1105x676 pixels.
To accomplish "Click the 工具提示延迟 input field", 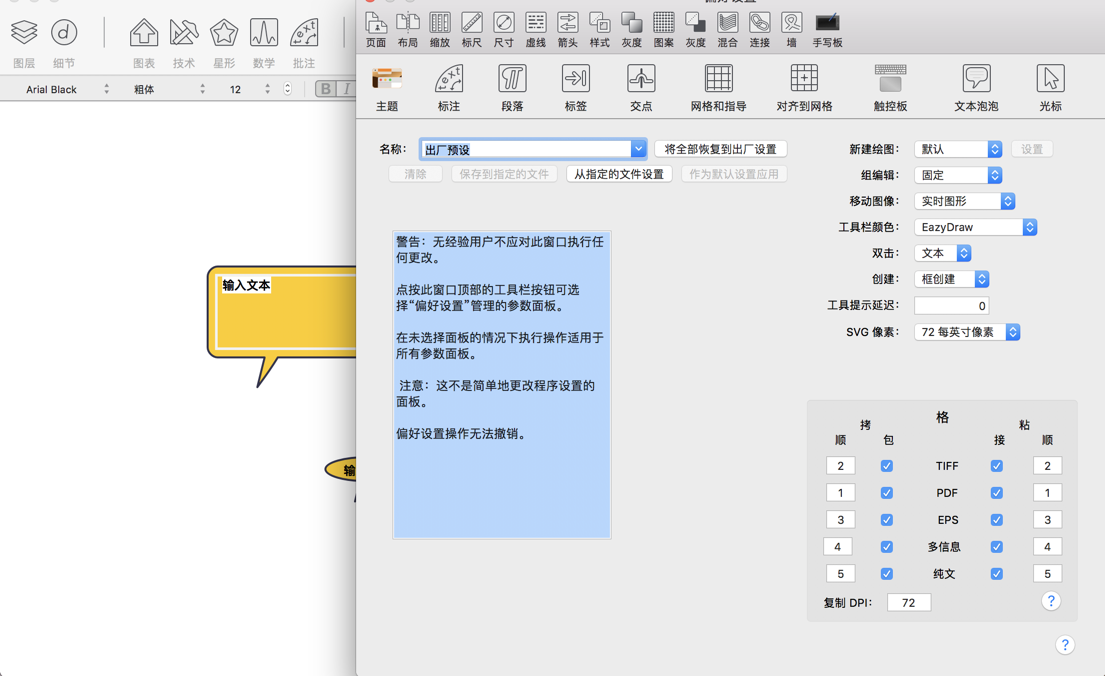I will 951,305.
